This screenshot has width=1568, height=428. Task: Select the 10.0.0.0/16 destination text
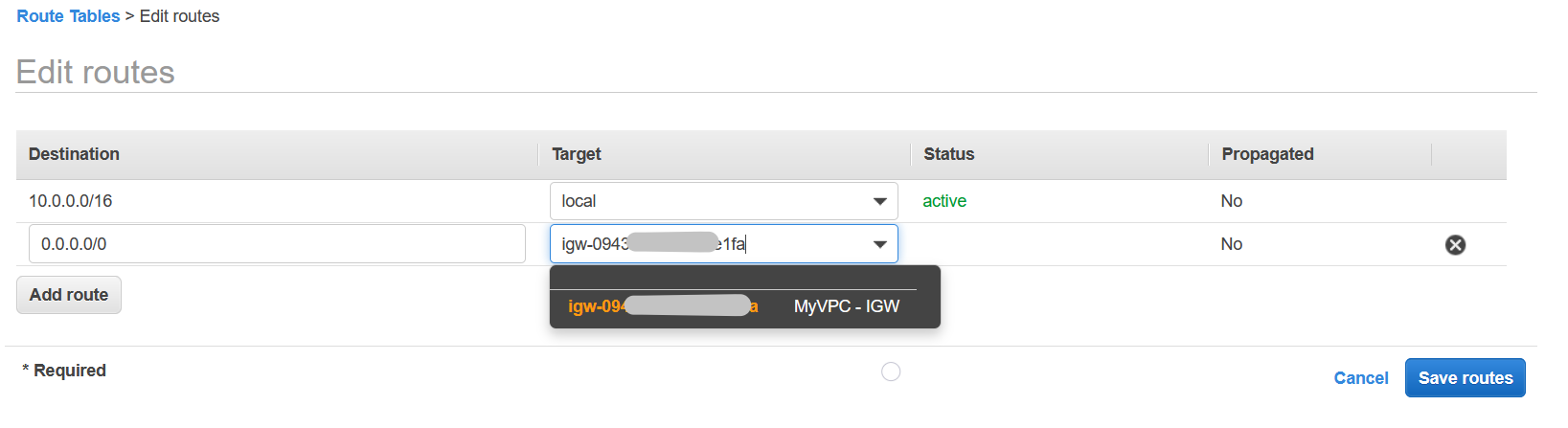tap(71, 201)
